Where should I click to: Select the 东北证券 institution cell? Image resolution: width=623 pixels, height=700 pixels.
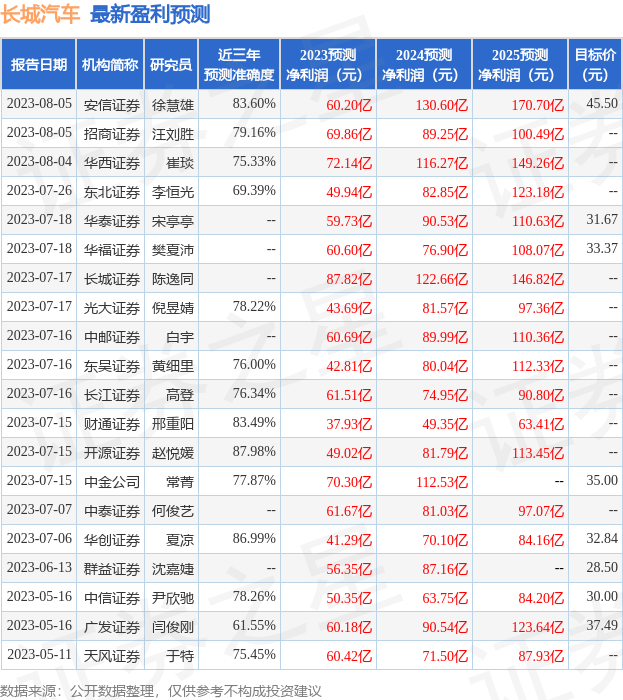(x=112, y=192)
